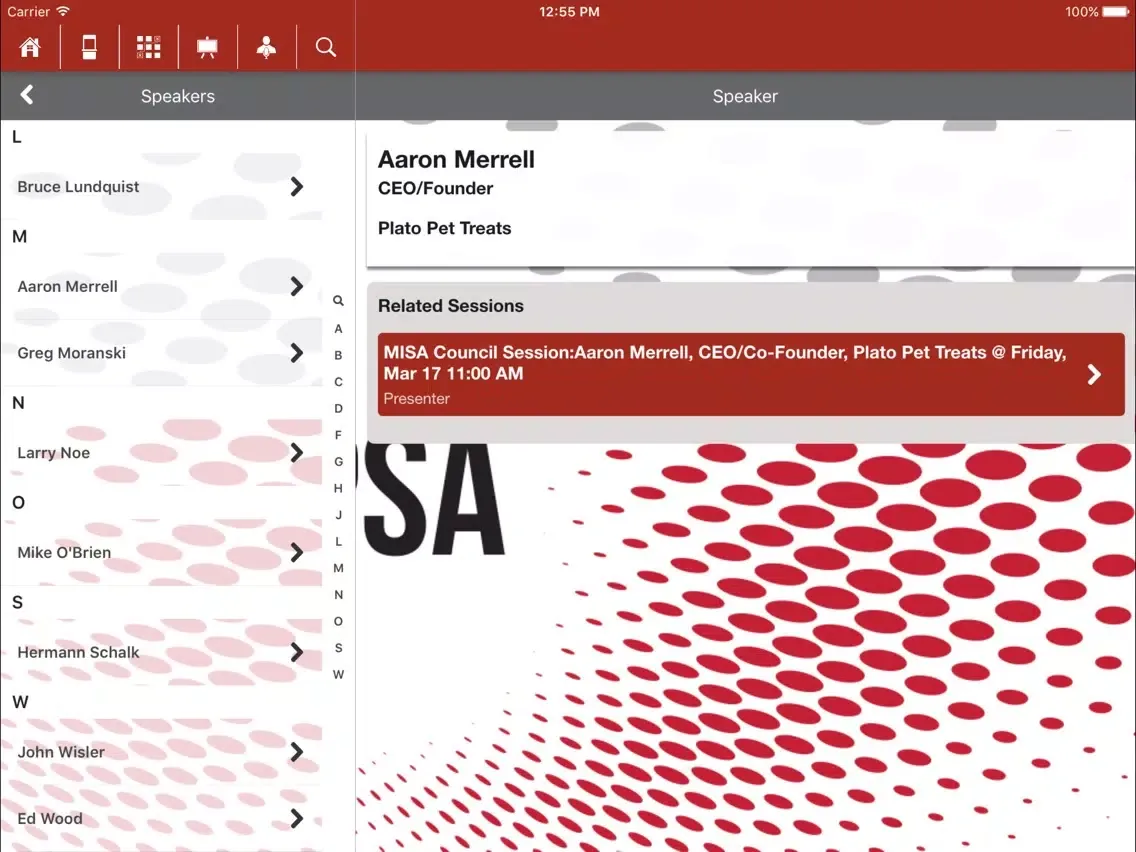1136x852 pixels.
Task: Tap the Speaker detail panel title
Action: (745, 96)
